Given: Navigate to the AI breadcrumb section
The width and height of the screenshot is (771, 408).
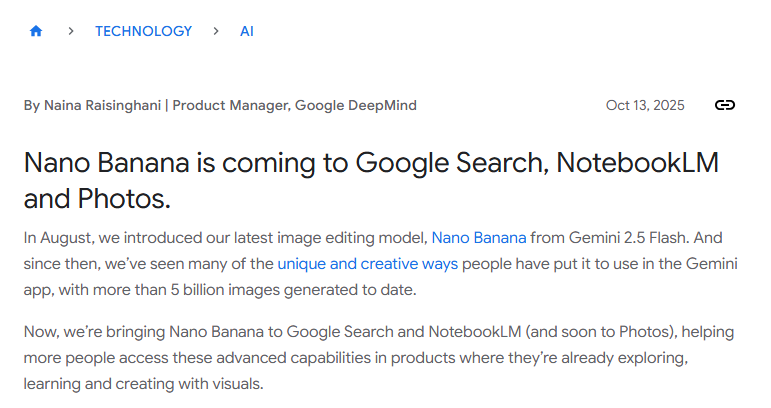Looking at the screenshot, I should click(247, 31).
